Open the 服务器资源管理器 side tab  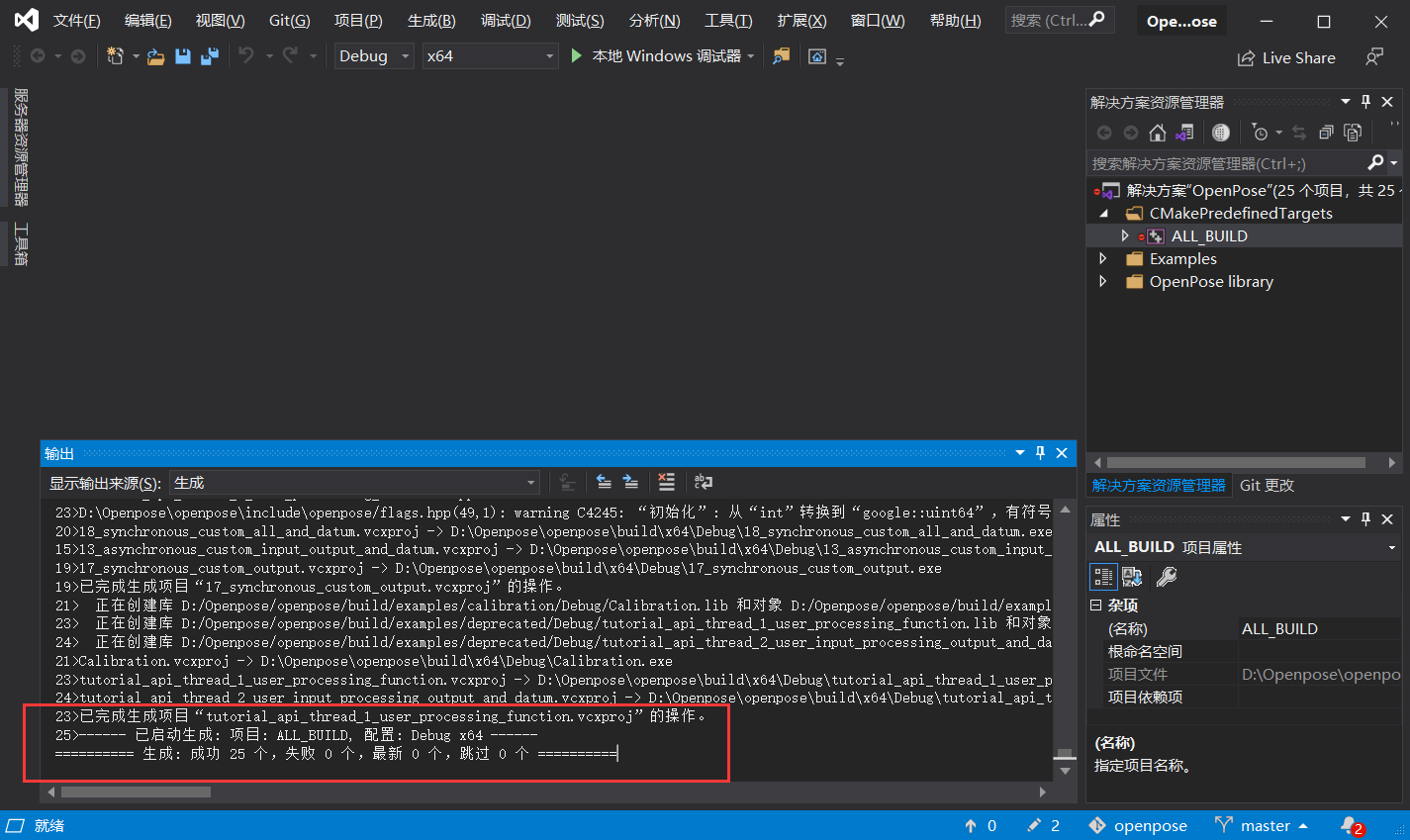21,147
